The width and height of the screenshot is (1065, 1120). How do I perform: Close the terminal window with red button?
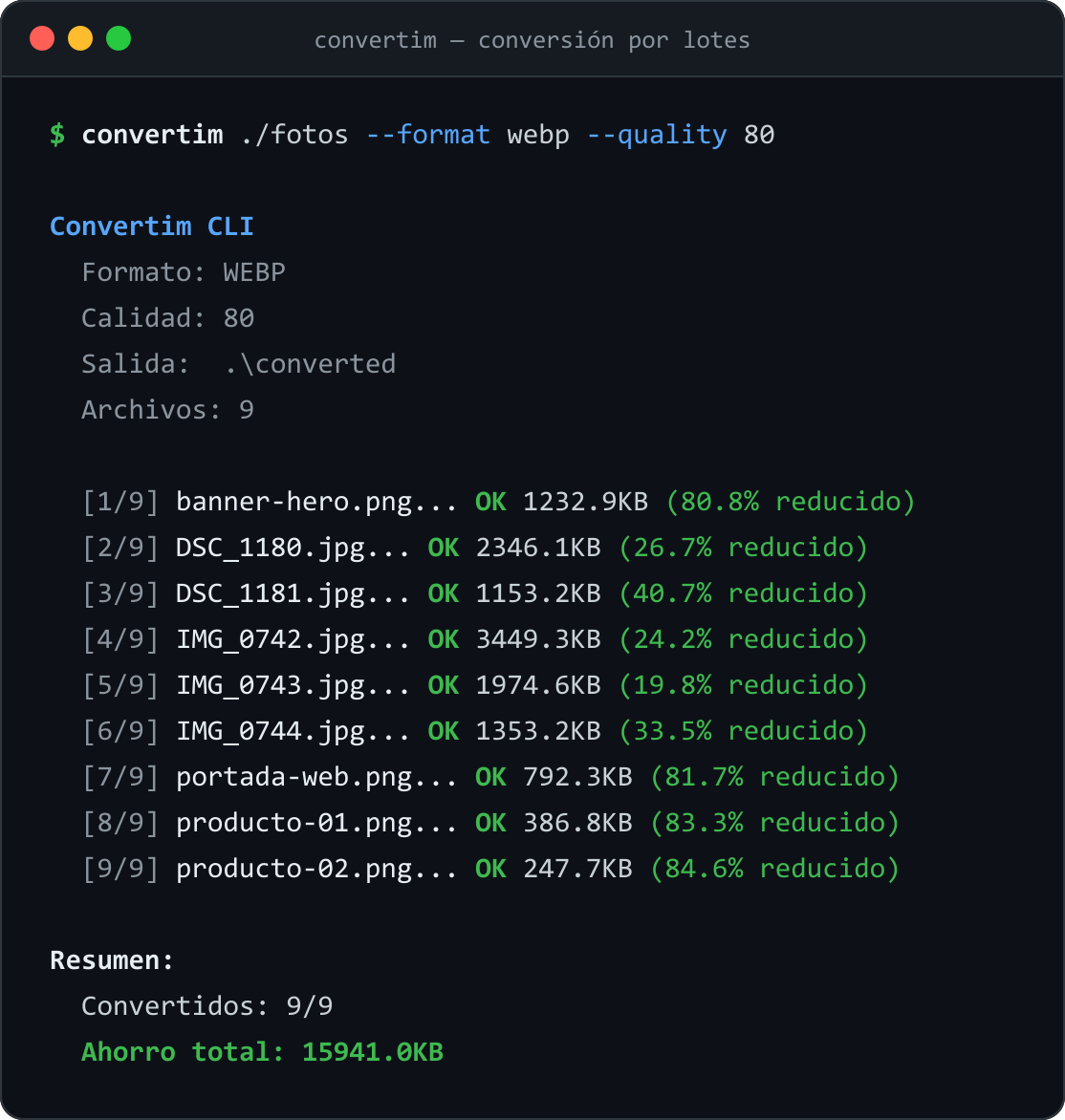[x=42, y=38]
